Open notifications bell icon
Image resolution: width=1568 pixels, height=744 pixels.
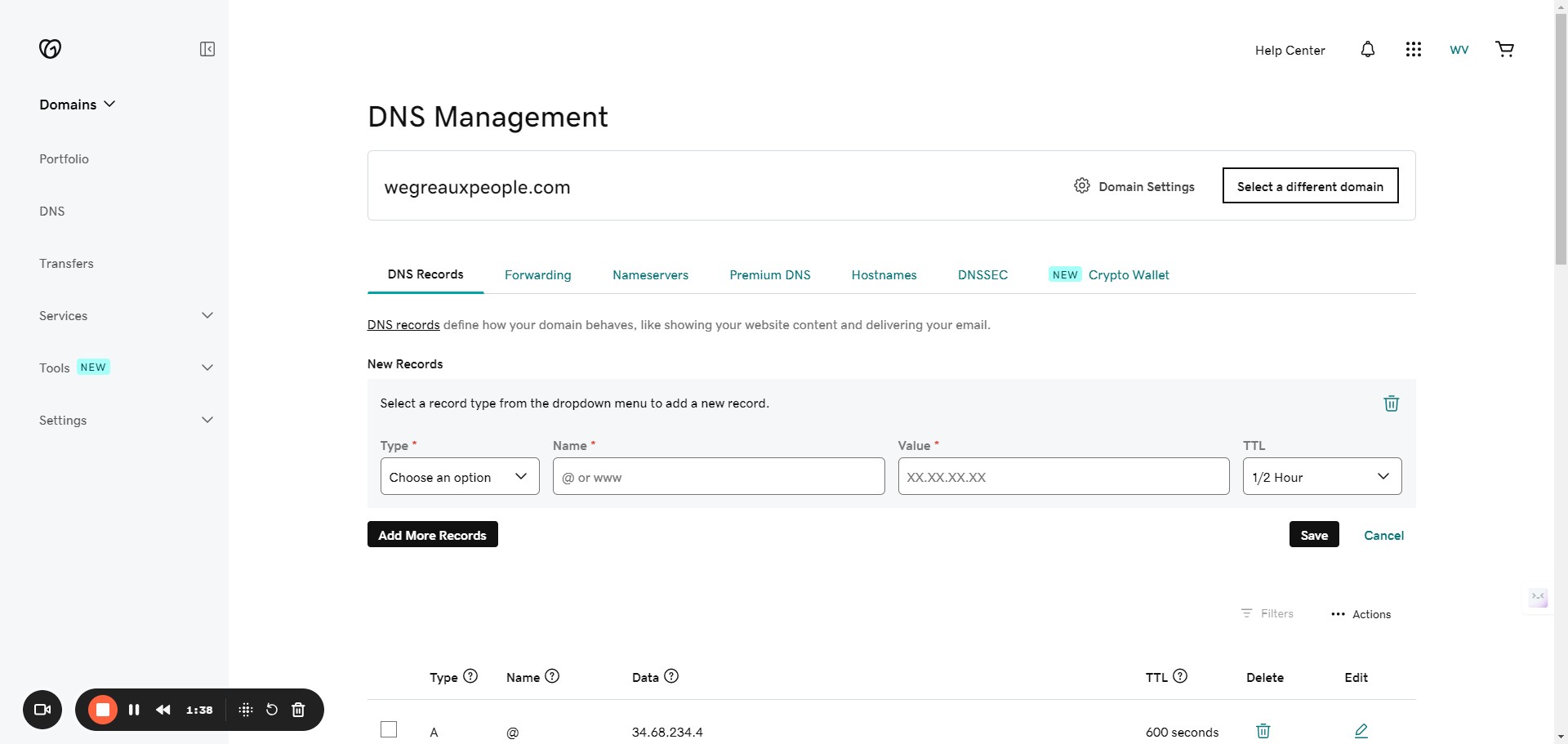tap(1367, 50)
